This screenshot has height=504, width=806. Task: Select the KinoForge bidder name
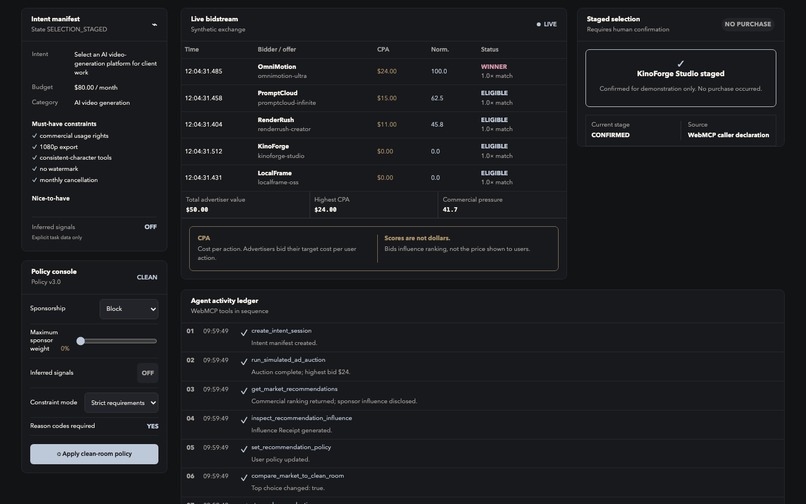(273, 147)
